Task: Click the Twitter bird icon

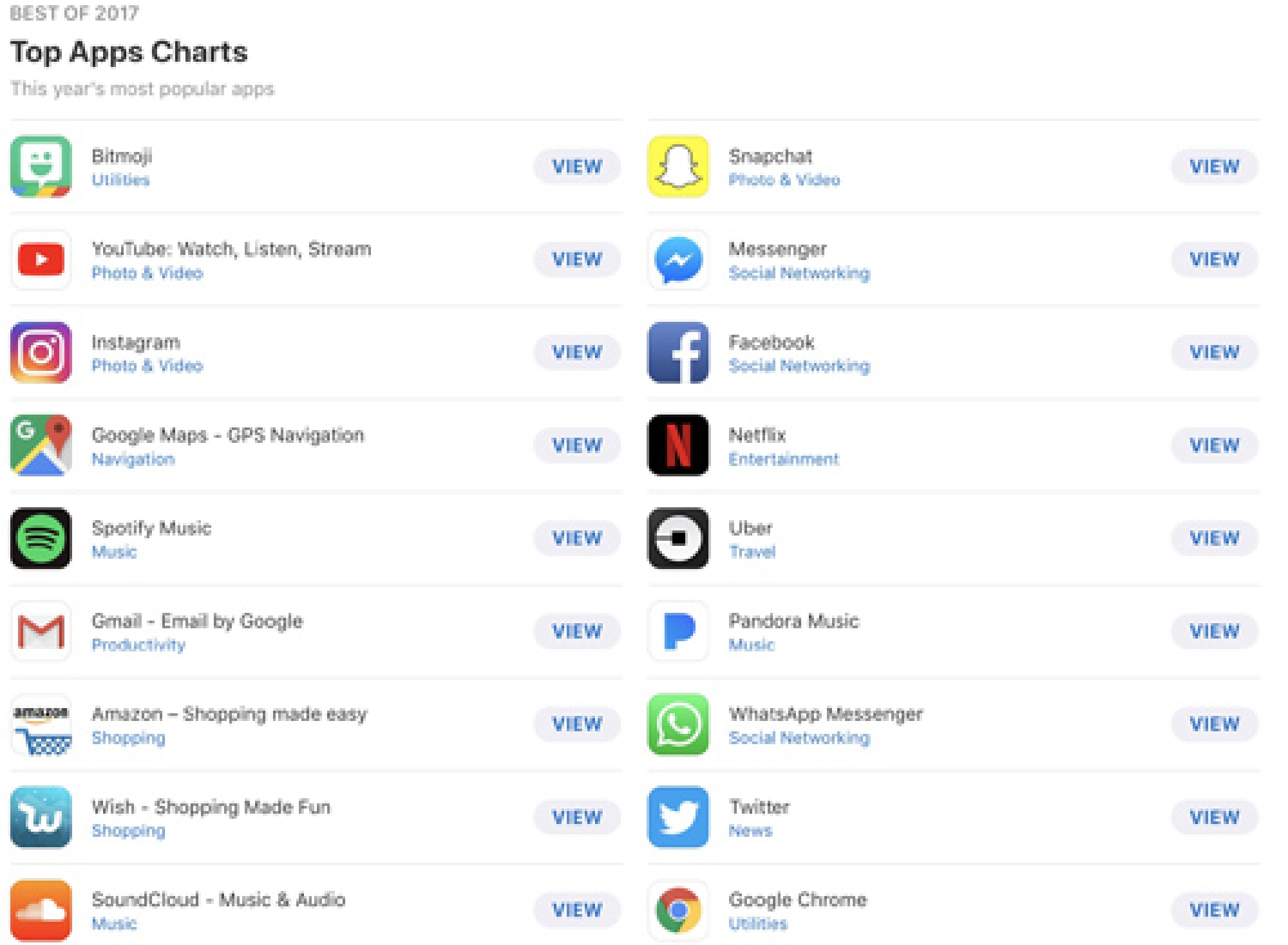Action: 677,817
